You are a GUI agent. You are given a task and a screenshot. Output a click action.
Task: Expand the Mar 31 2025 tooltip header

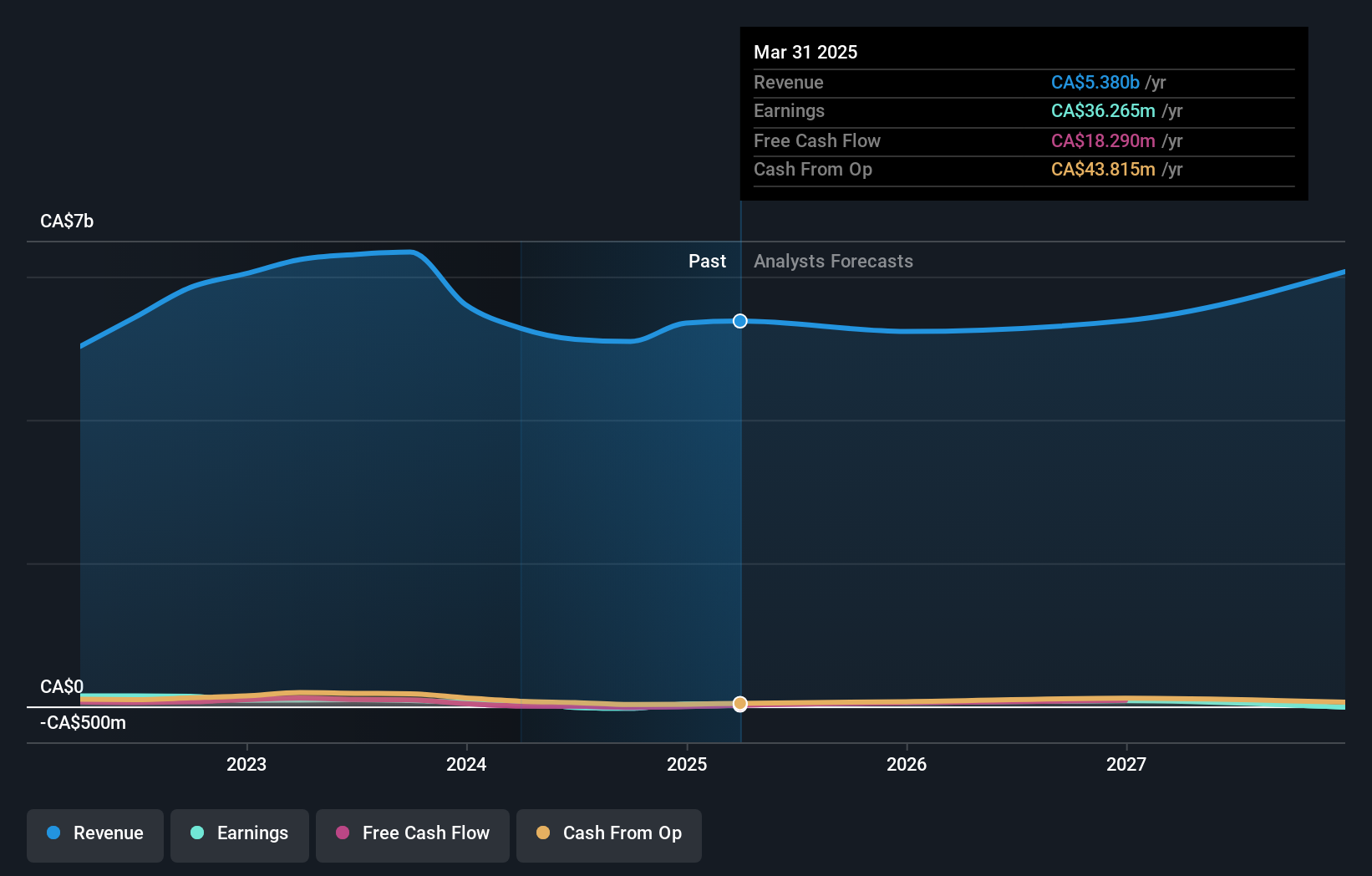[805, 52]
